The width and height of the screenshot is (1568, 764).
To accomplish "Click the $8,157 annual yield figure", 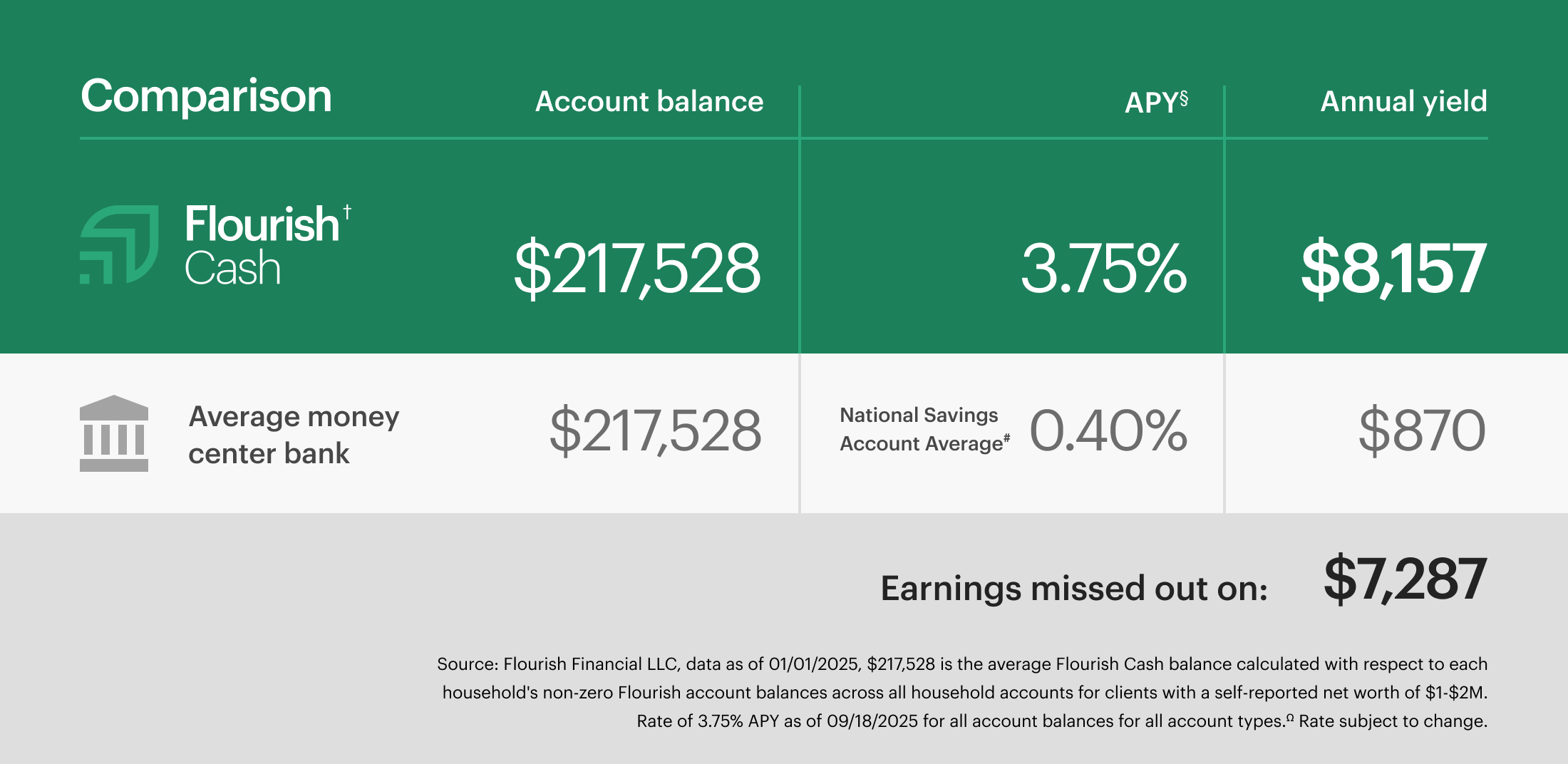I will click(1393, 268).
